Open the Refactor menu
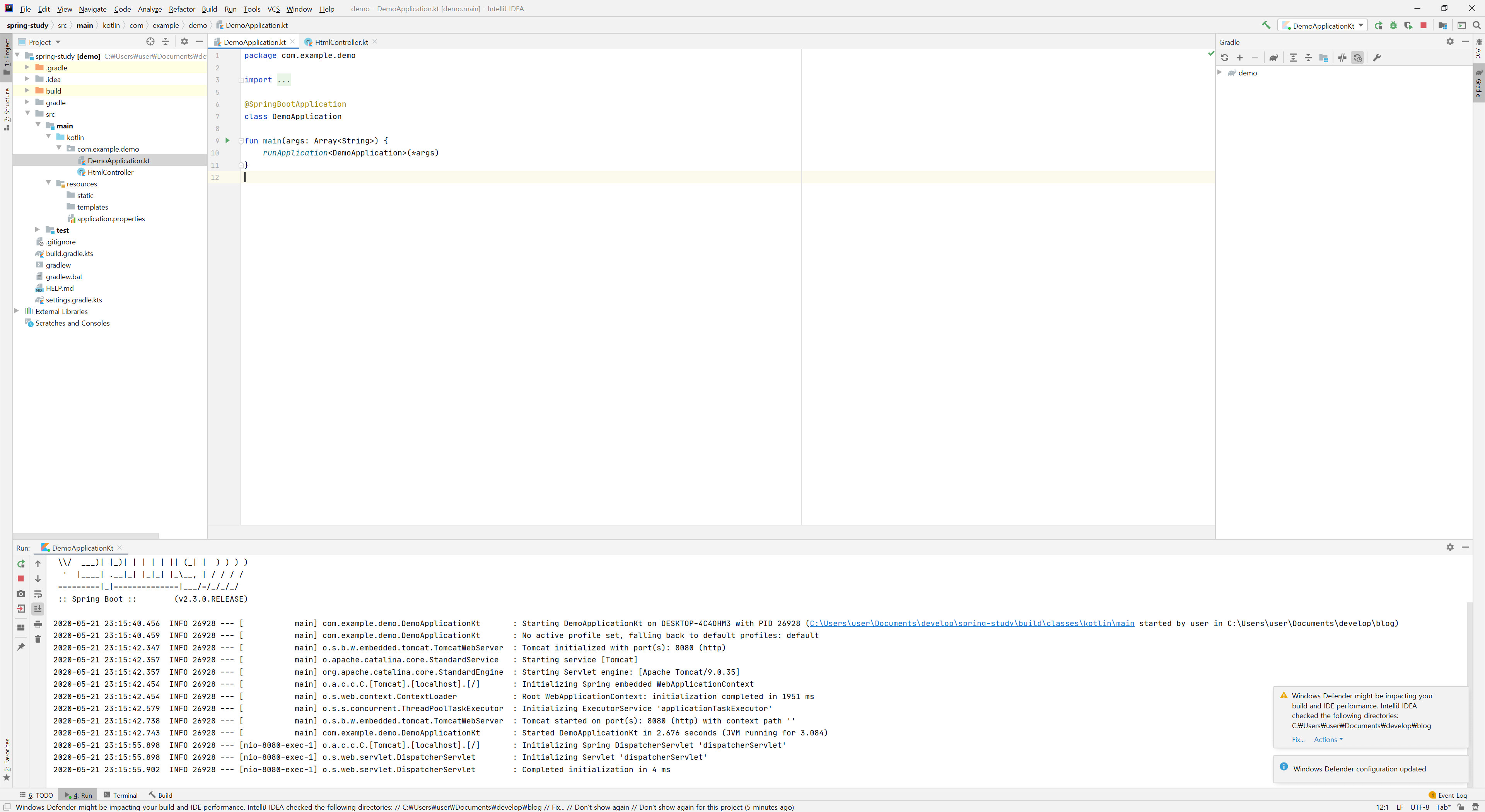 tap(182, 9)
